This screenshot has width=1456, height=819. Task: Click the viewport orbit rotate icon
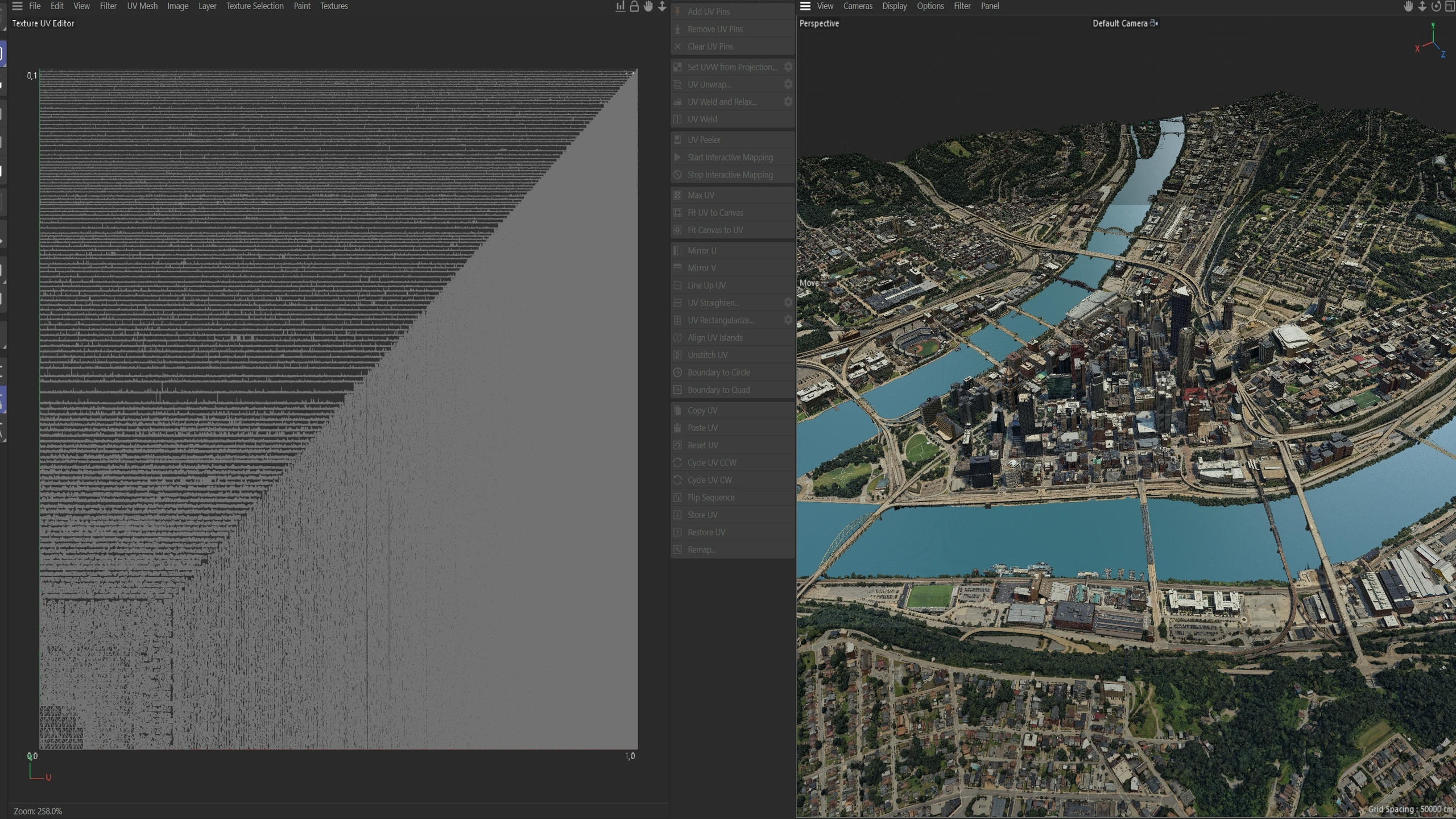click(1436, 6)
